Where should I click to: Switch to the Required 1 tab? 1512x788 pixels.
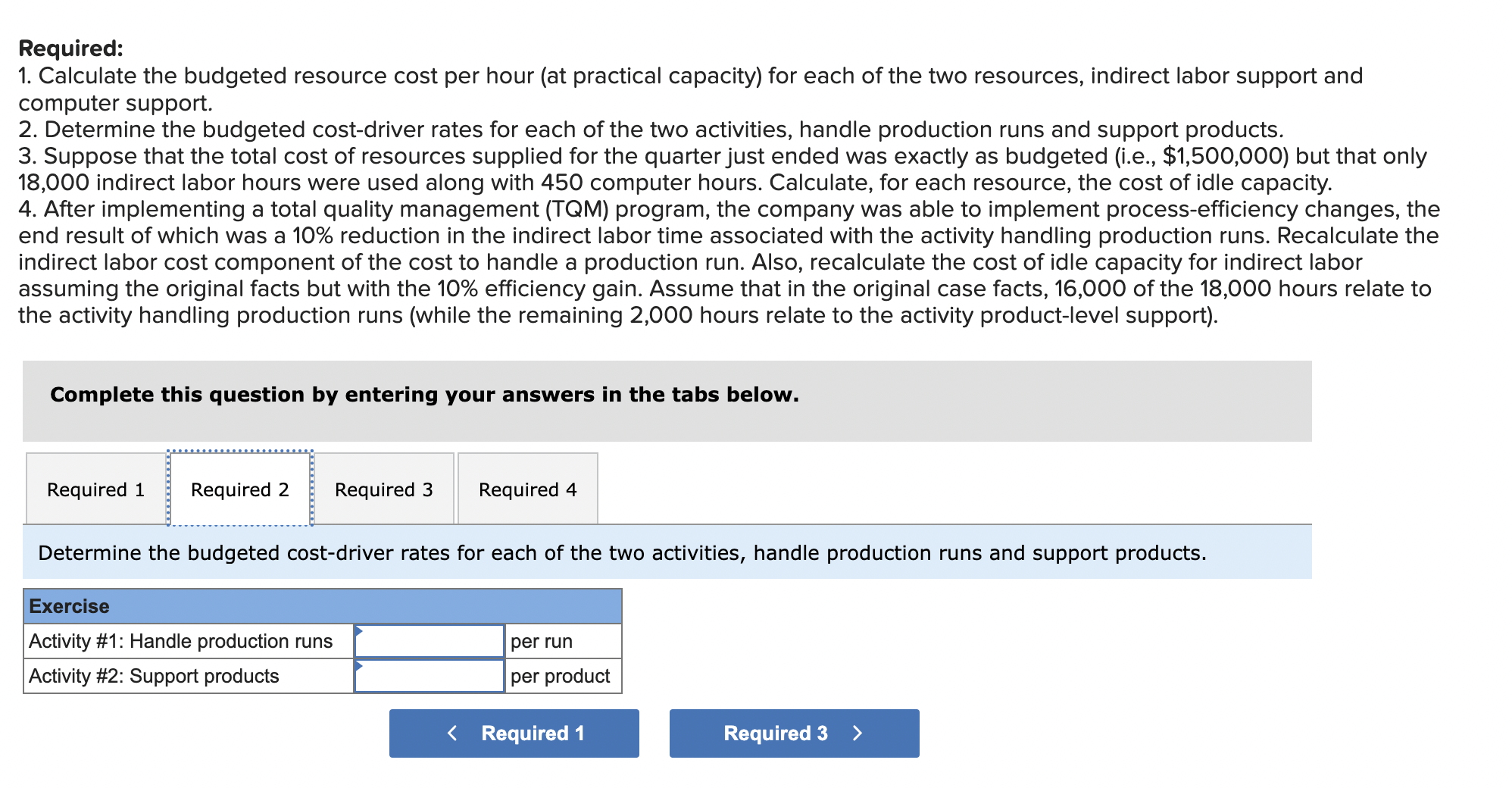point(94,489)
